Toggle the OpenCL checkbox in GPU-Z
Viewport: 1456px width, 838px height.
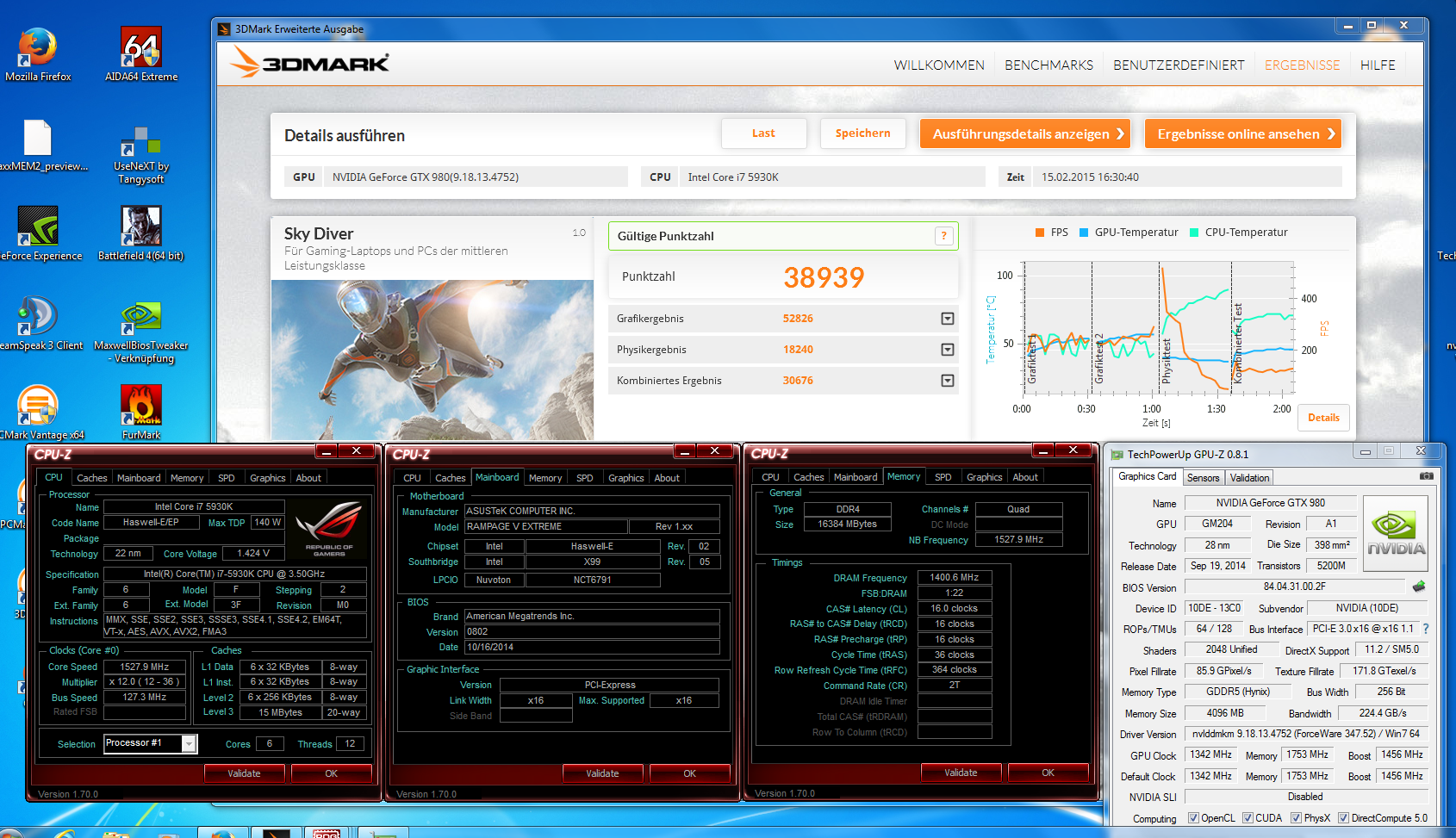pyautogui.click(x=1193, y=818)
